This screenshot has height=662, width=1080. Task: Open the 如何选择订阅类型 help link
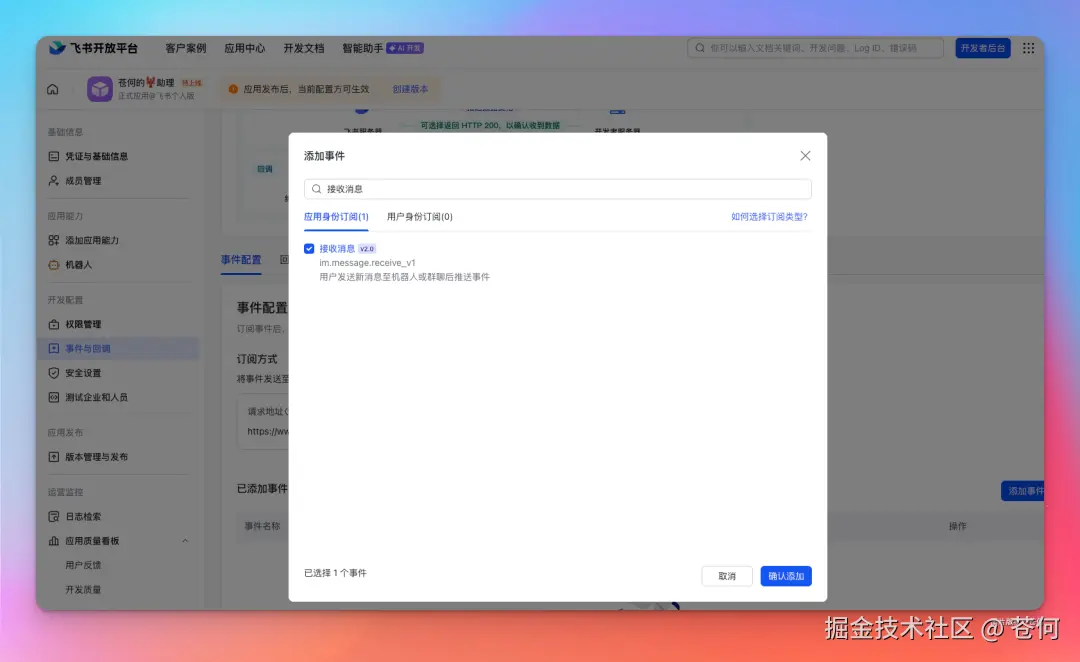[x=767, y=217]
